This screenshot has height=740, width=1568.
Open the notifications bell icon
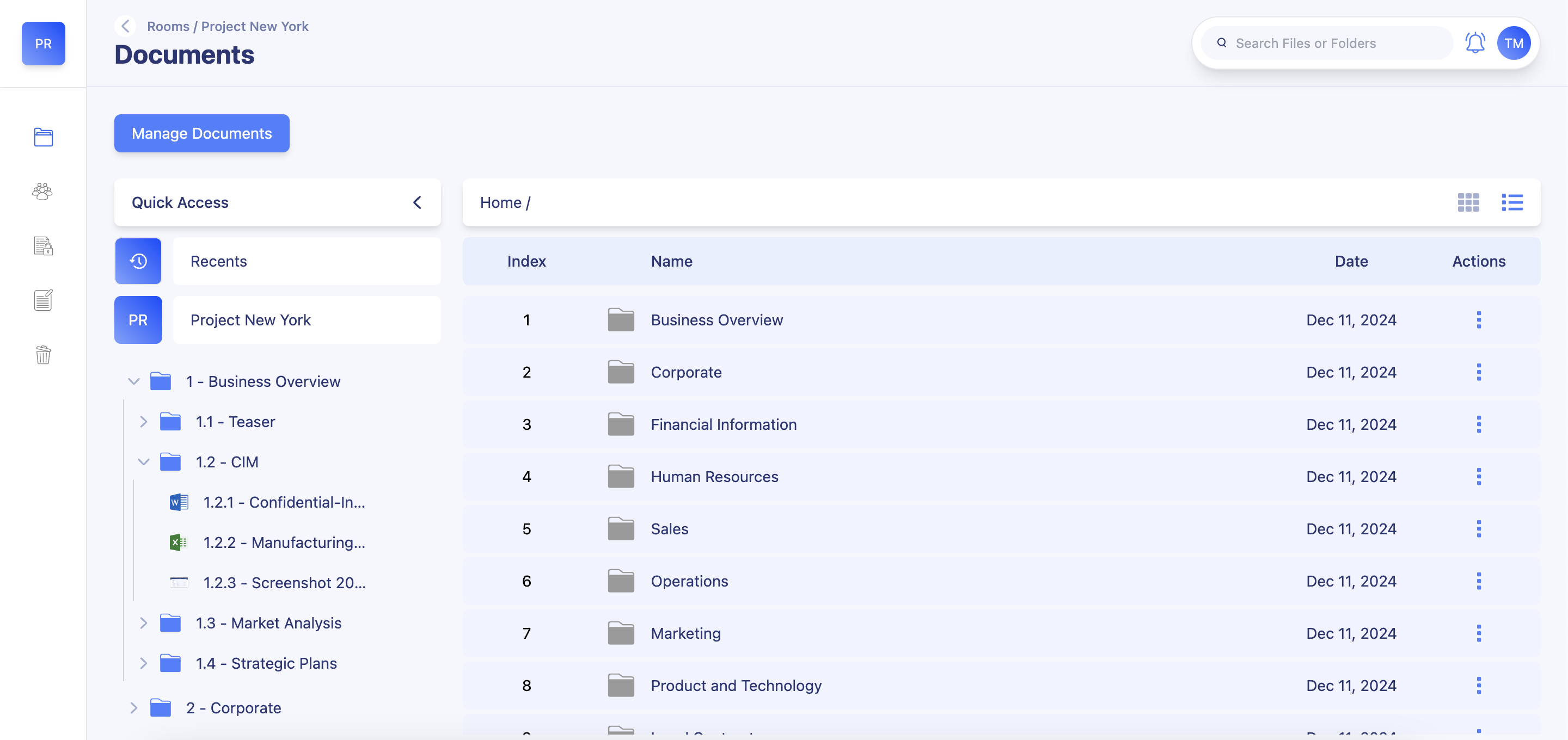[1474, 43]
